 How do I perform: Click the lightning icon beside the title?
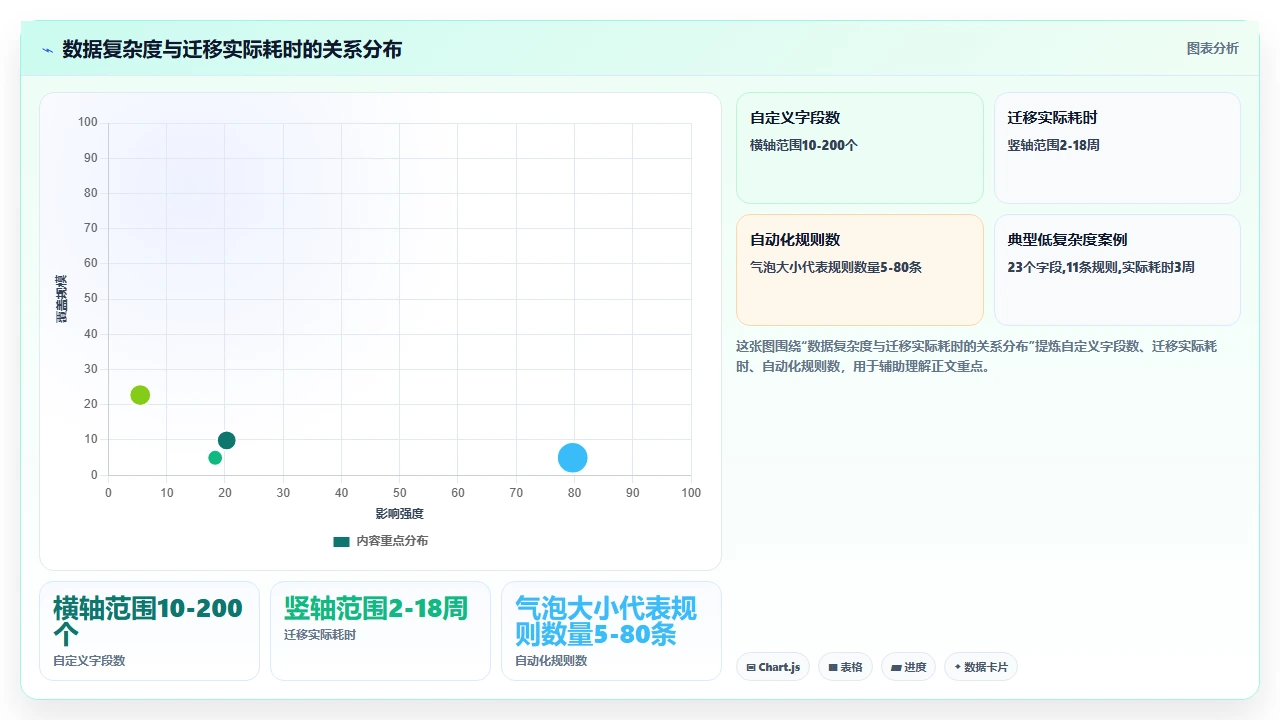[x=48, y=50]
